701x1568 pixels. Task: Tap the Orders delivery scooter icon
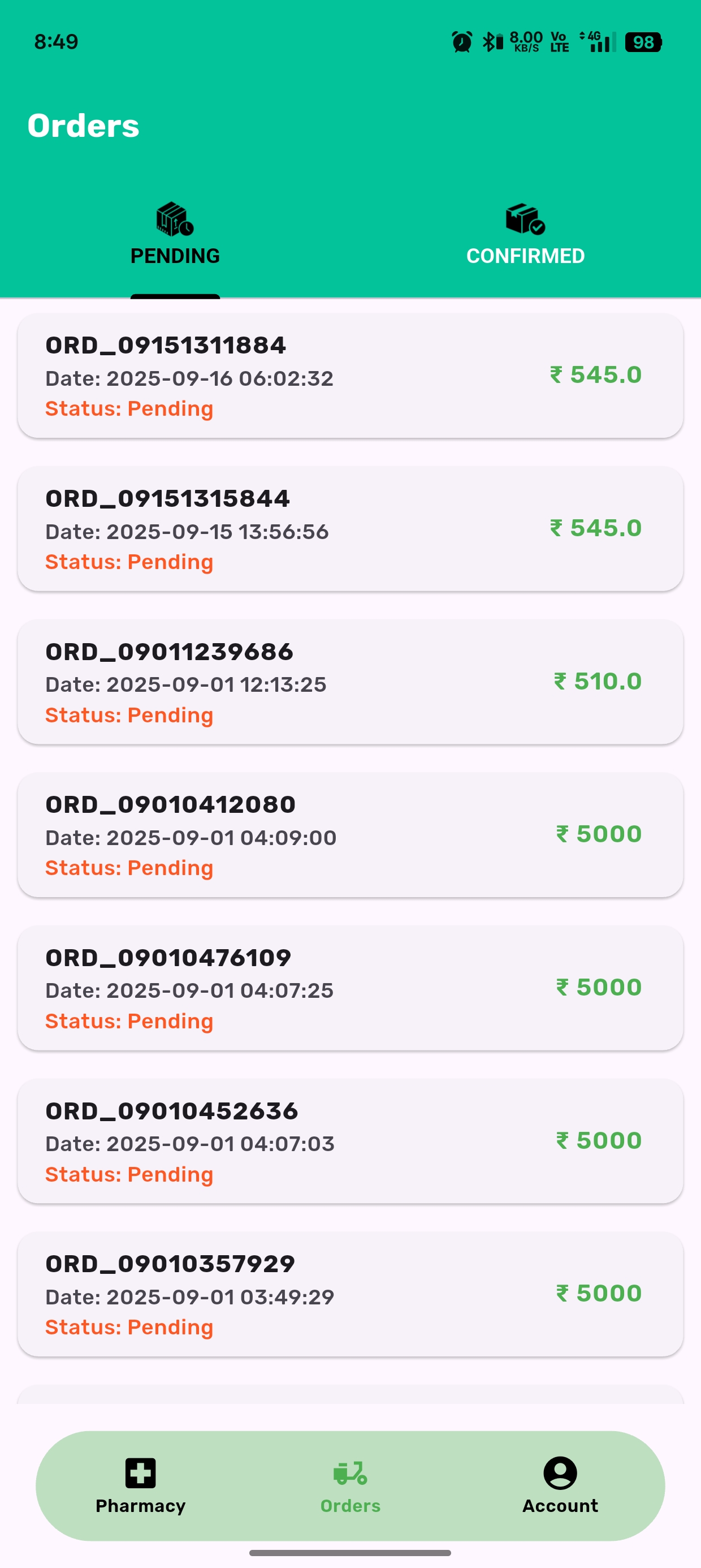(x=350, y=1473)
